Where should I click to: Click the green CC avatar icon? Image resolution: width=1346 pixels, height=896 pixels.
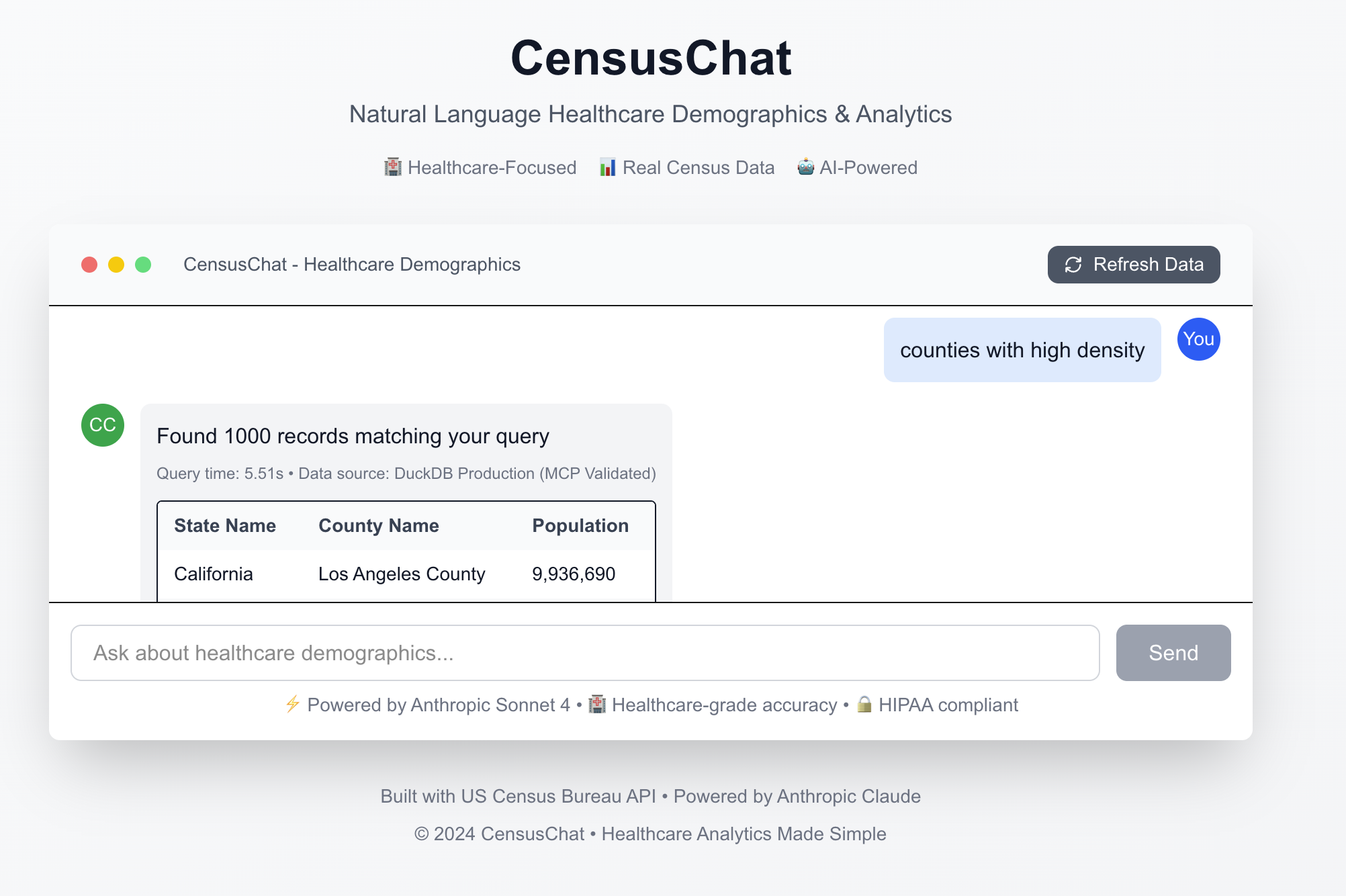pos(103,425)
